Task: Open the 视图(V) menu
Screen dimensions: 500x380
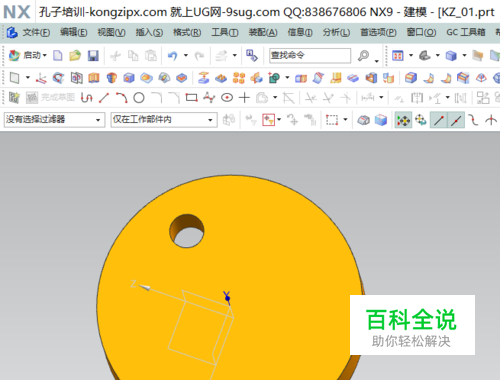Action: 111,33
